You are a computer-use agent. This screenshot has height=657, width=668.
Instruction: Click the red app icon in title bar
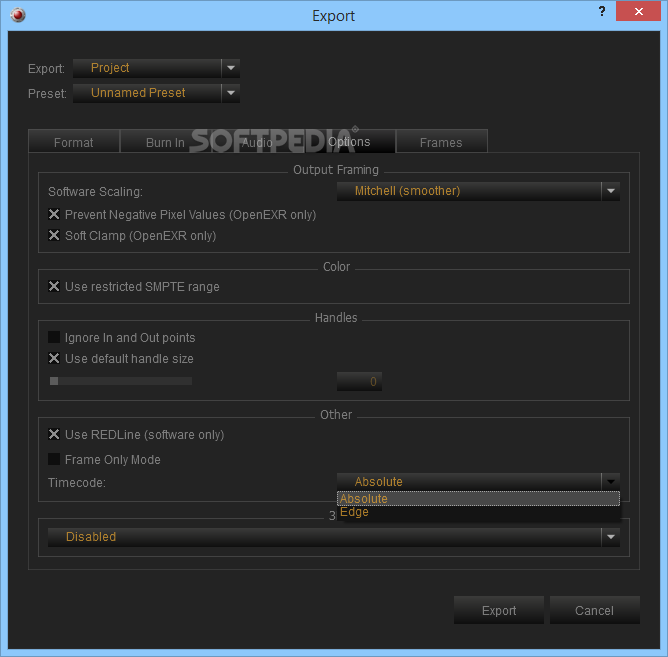coord(18,15)
